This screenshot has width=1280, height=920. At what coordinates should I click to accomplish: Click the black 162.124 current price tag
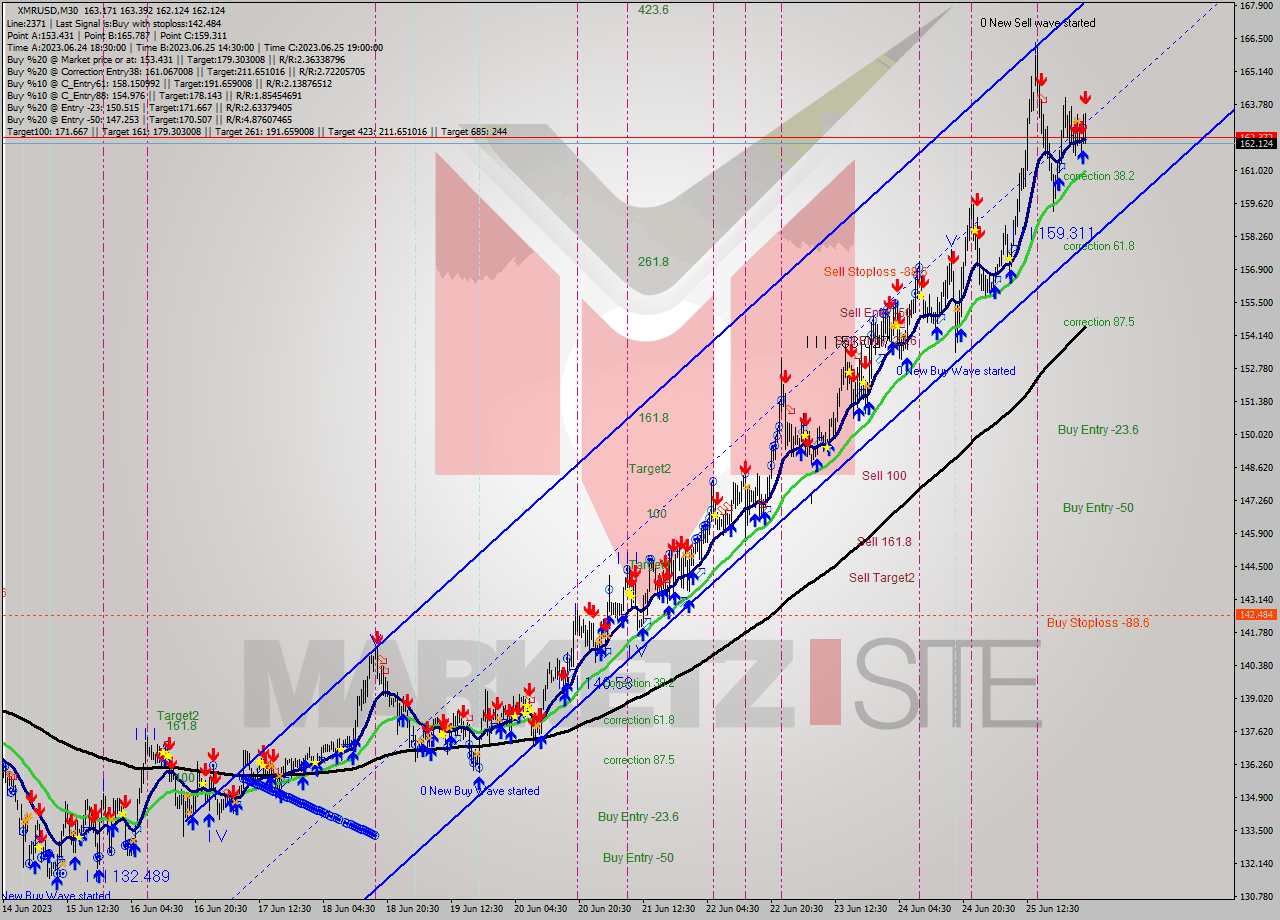click(1257, 144)
